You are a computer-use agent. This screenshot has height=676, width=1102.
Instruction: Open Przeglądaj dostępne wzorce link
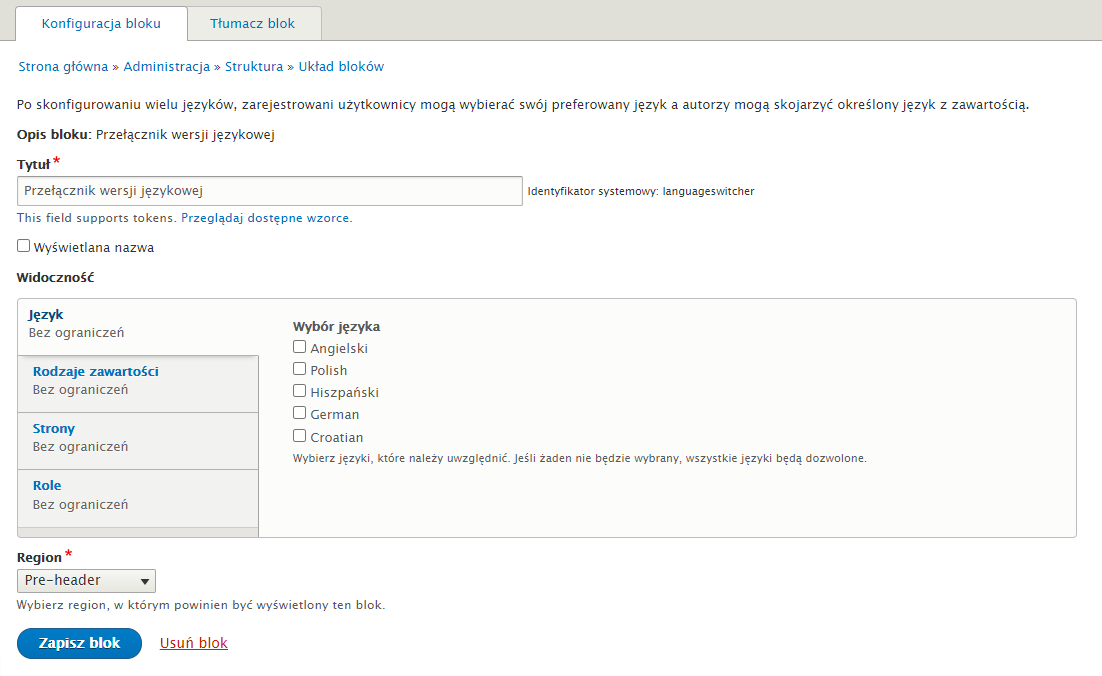click(x=266, y=218)
